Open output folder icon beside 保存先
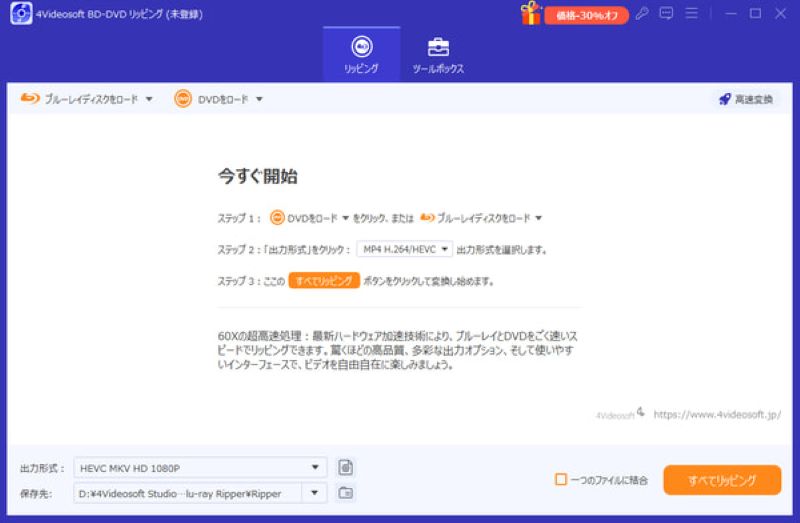The image size is (800, 523). coord(345,493)
